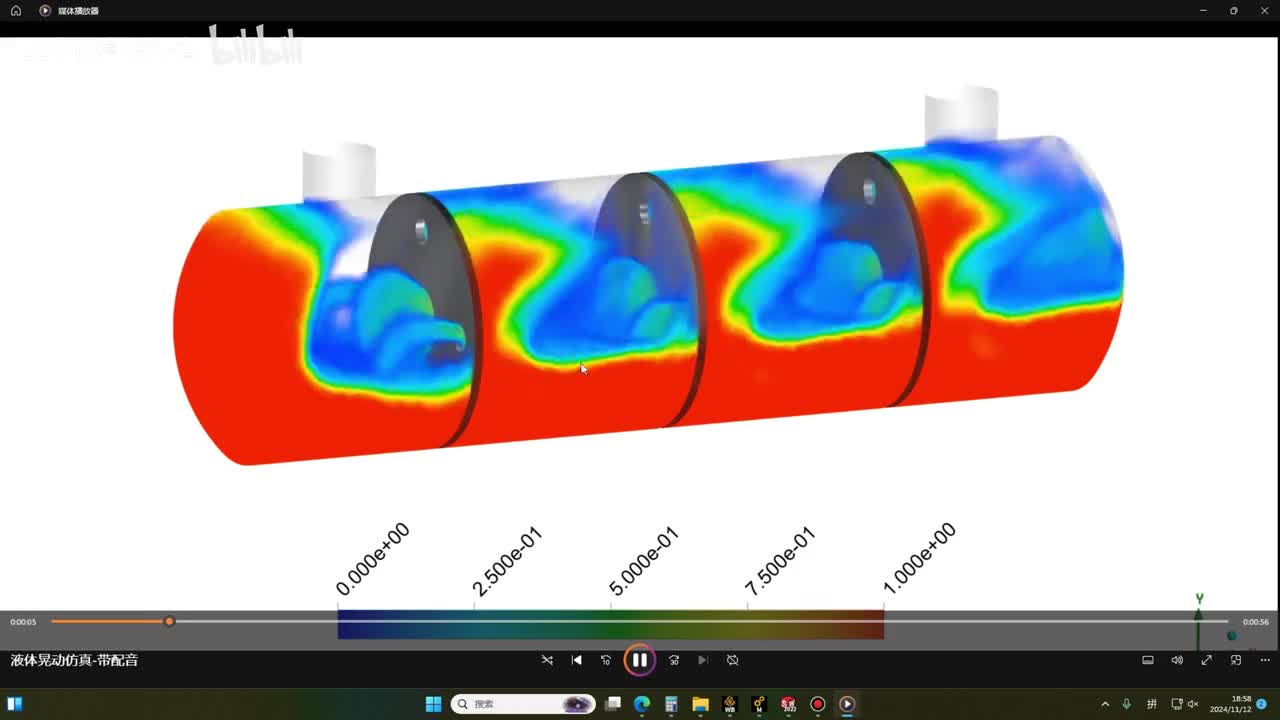The image size is (1280, 720).
Task: Click the elapsed time 0:00:05
Action: tap(23, 622)
